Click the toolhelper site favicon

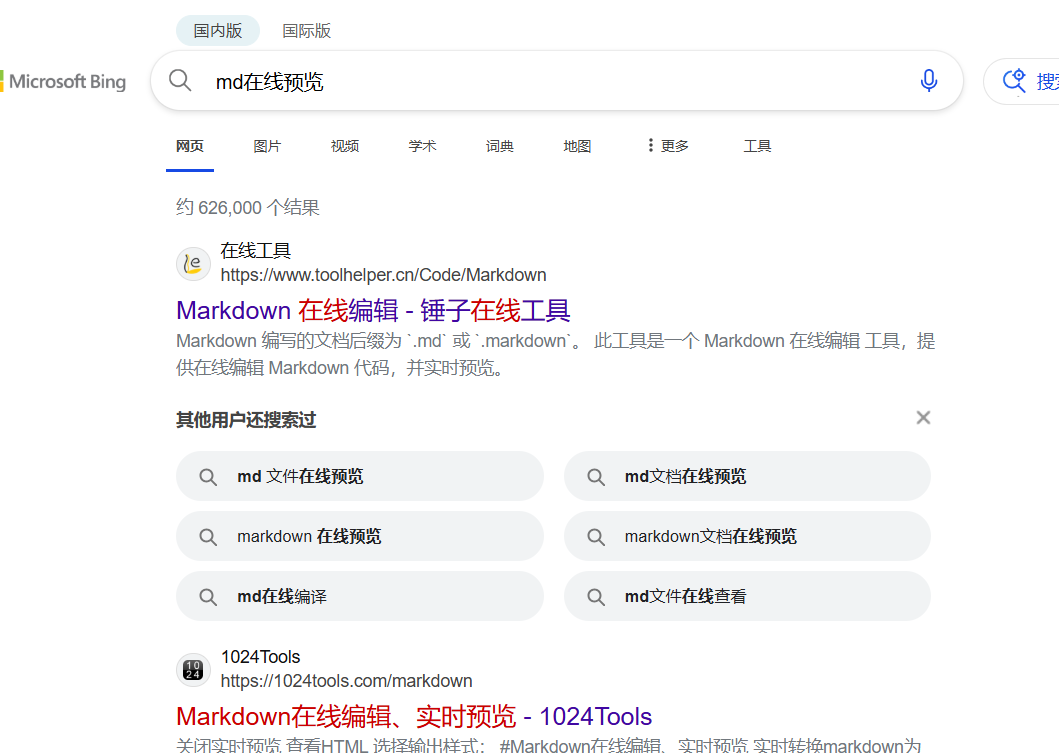point(193,263)
